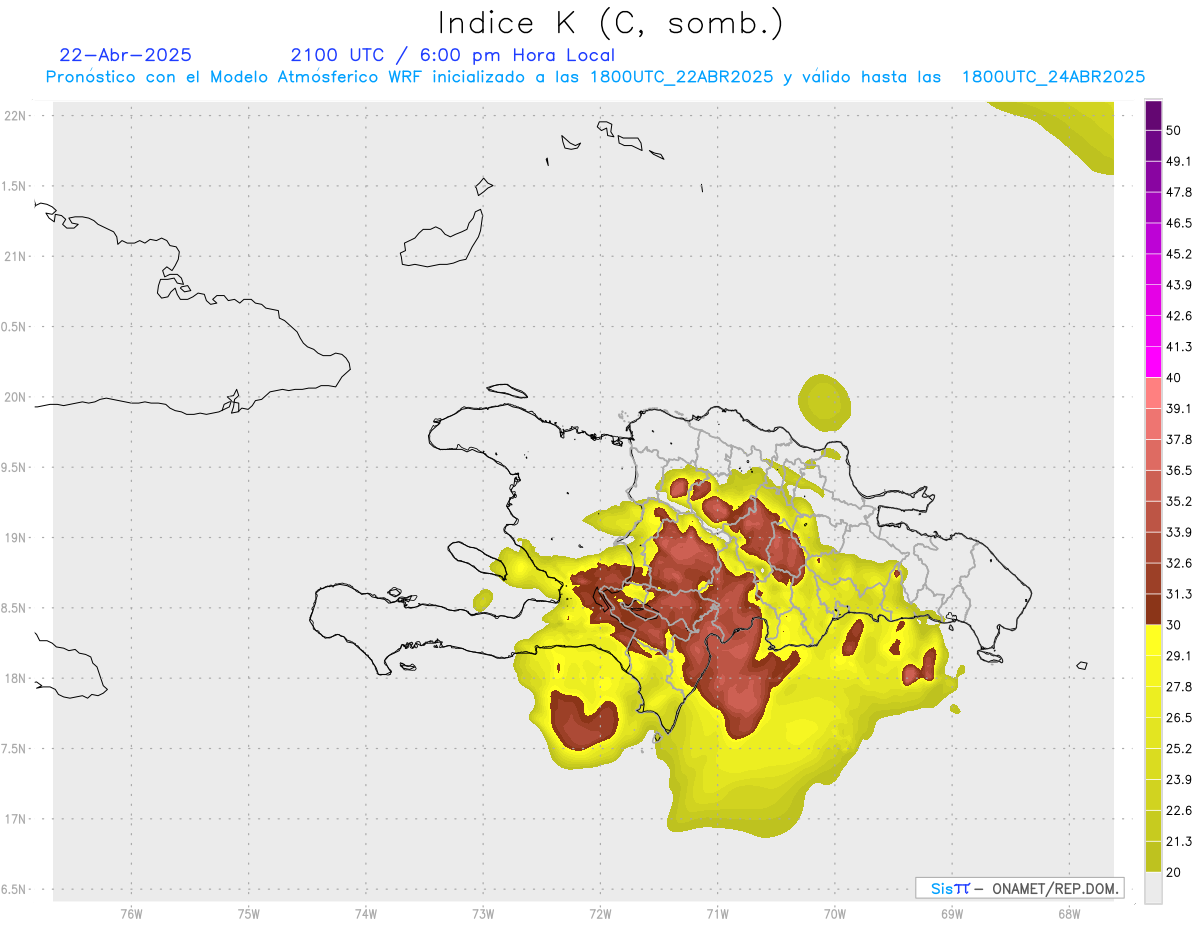Image resolution: width=1200 pixels, height=927 pixels.
Task: Click the '76W' longitude label
Action: tap(131, 914)
